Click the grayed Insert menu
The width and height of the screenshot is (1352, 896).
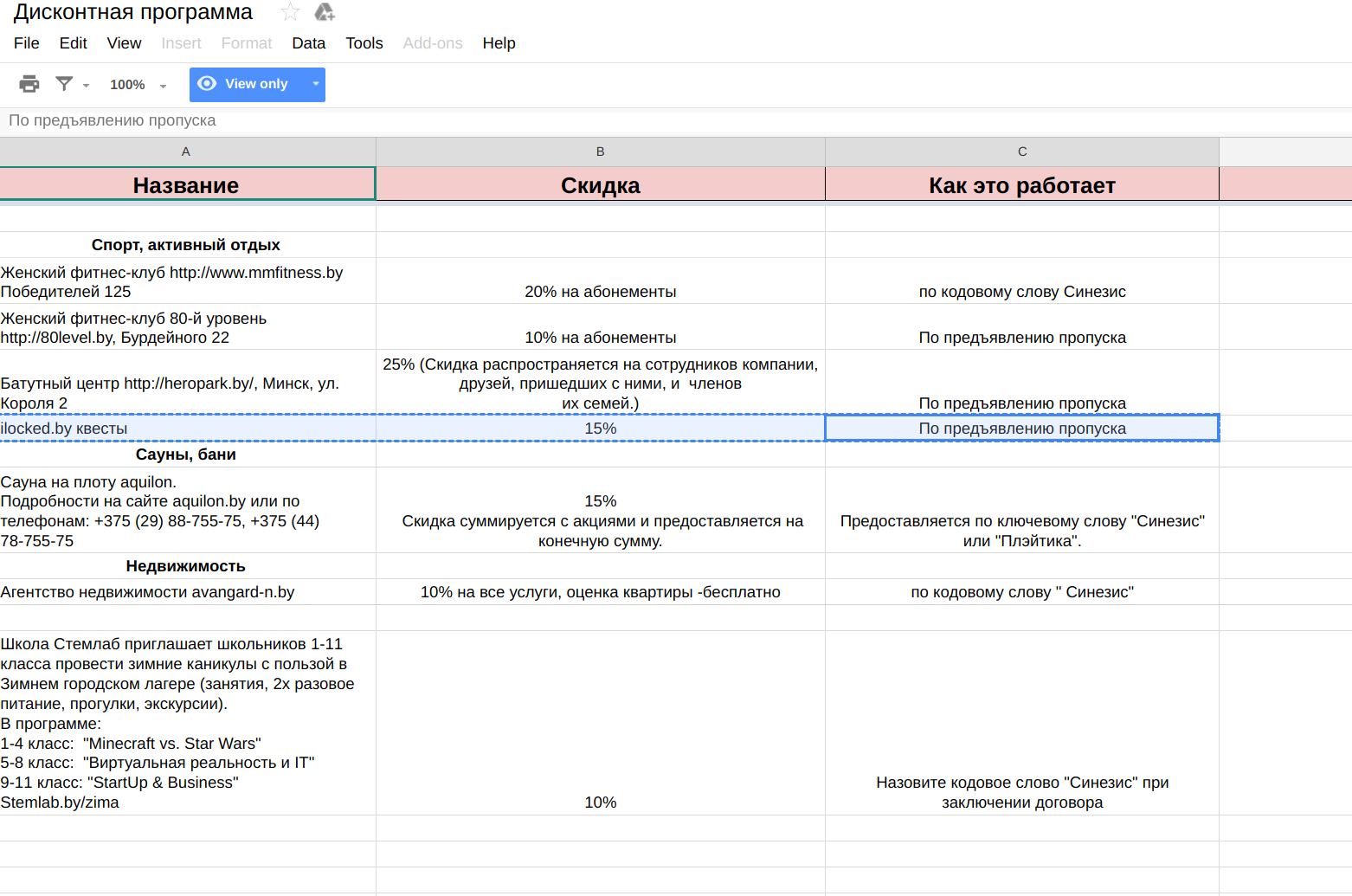point(181,43)
